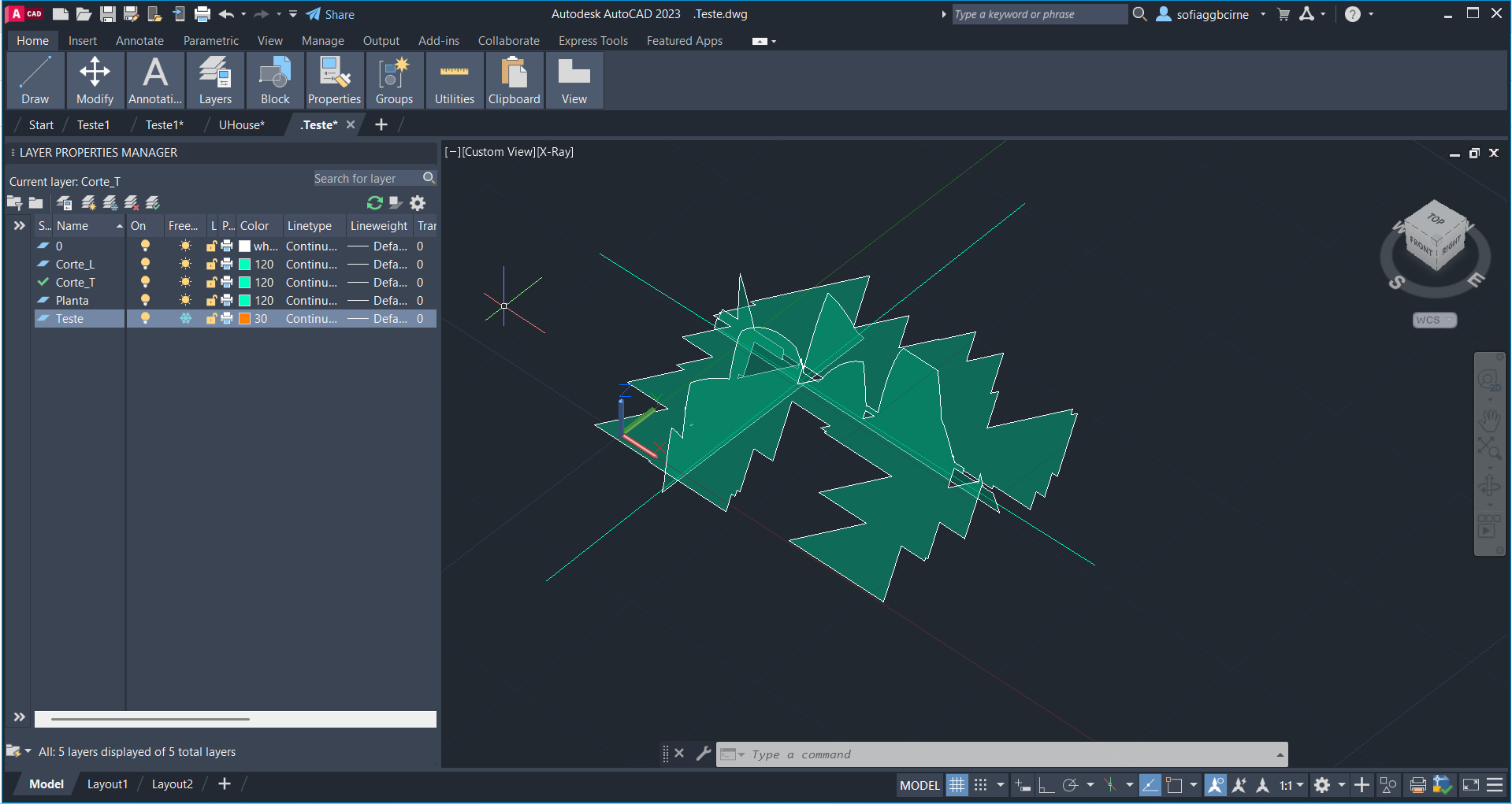1512x804 pixels.
Task: Turn off the Planta layer lightbulb
Action: pos(145,300)
